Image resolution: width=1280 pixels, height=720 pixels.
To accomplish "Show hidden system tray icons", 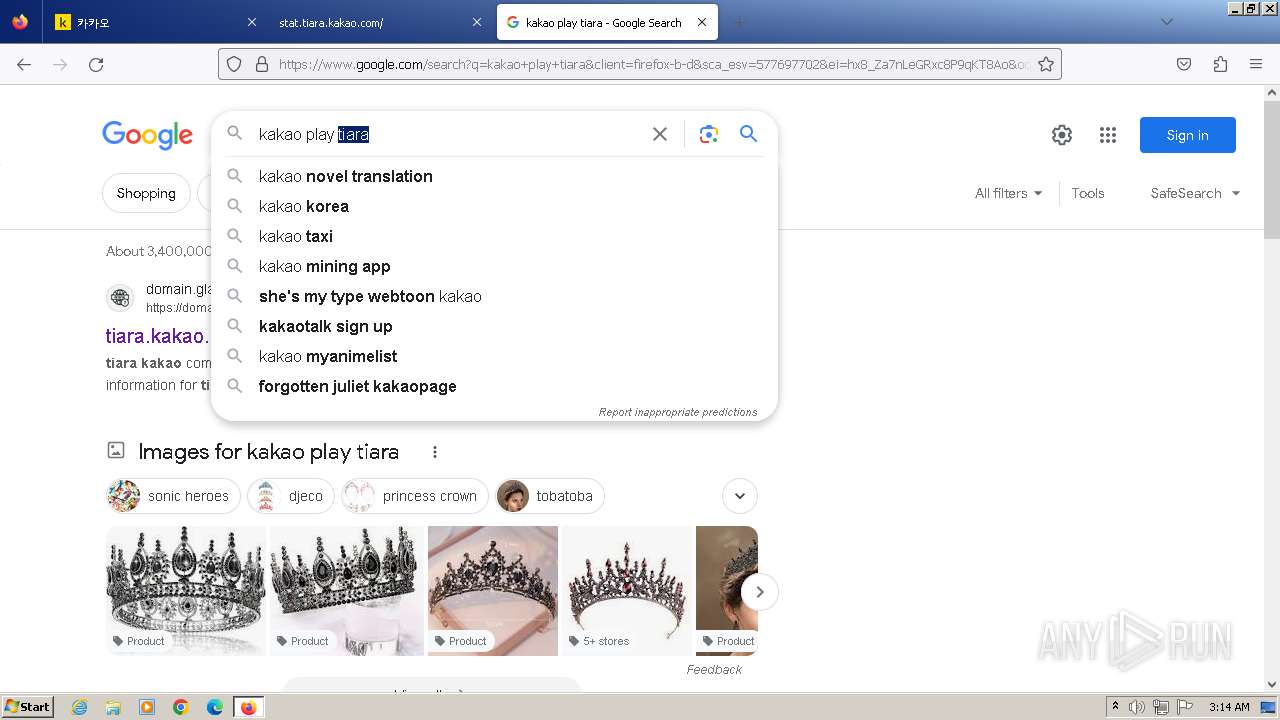I will (1115, 707).
